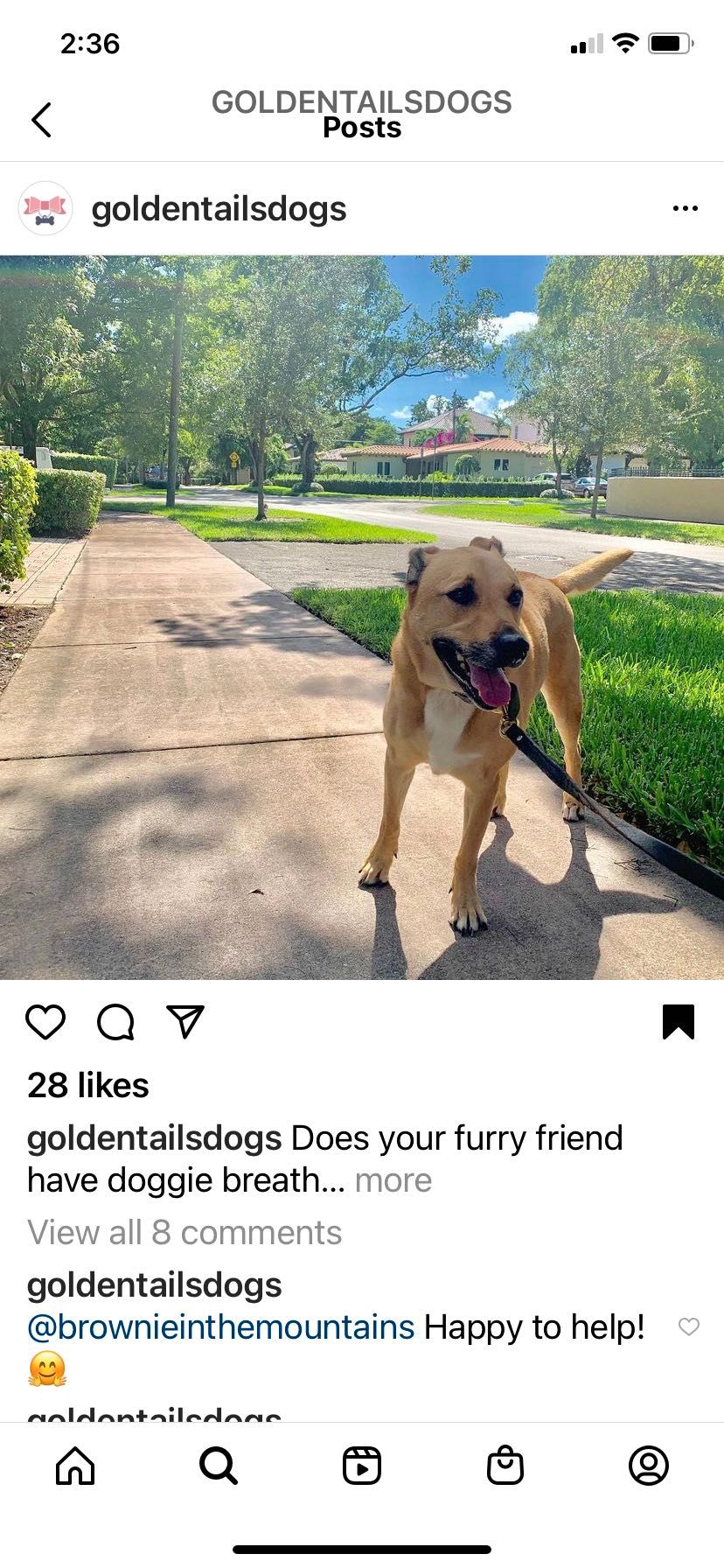The width and height of the screenshot is (724, 1568).
Task: Tap the dog photo in post
Action: pos(362,617)
